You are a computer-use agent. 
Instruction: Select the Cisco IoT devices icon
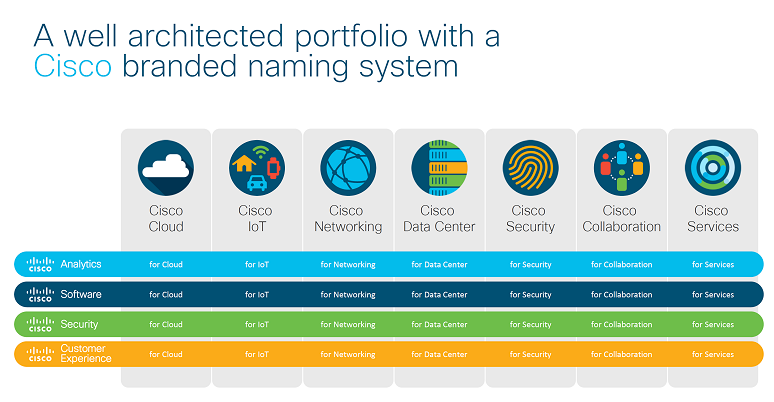tap(257, 168)
